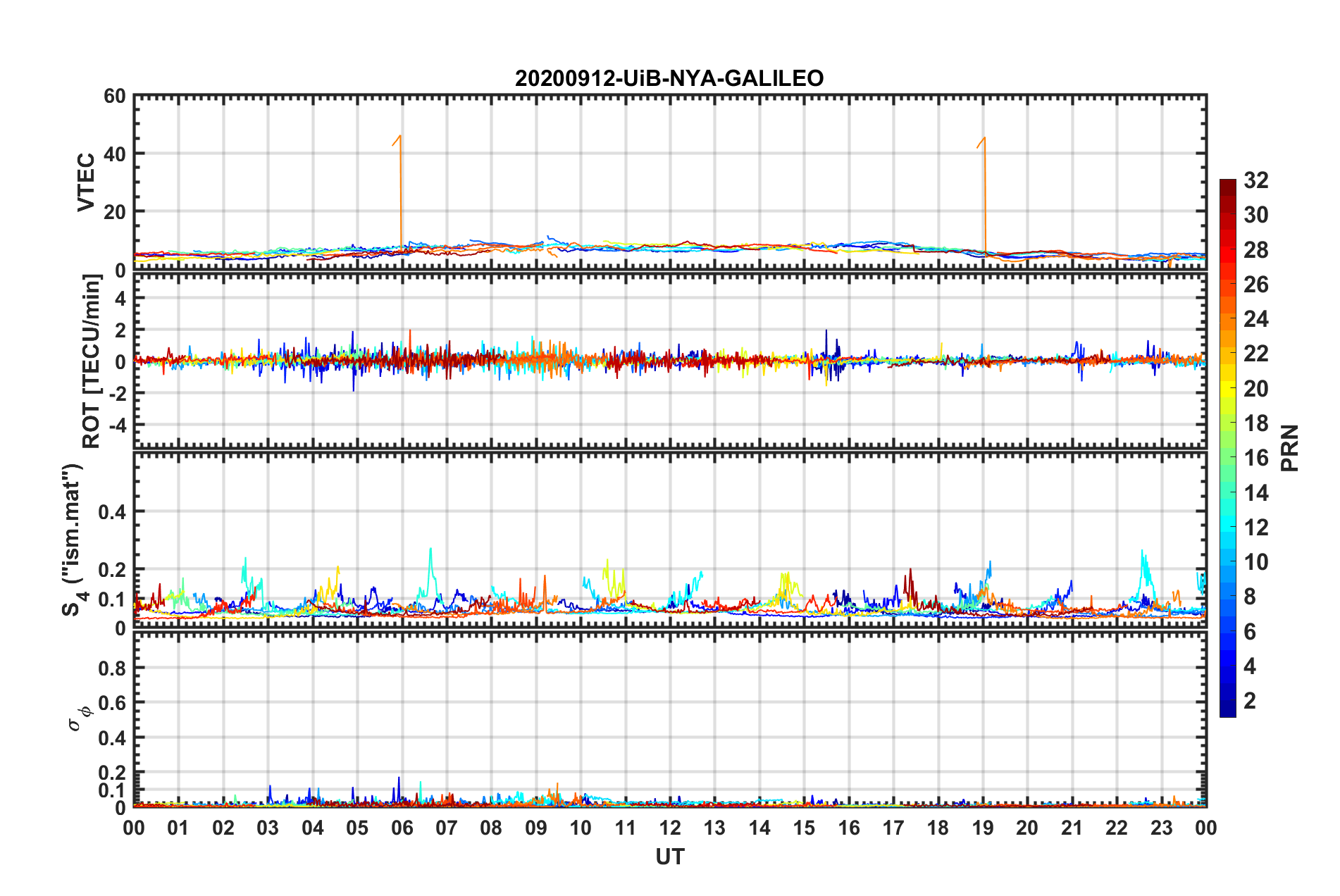
Task: Select the 32 label on the PRN colorbar
Action: pyautogui.click(x=1256, y=180)
